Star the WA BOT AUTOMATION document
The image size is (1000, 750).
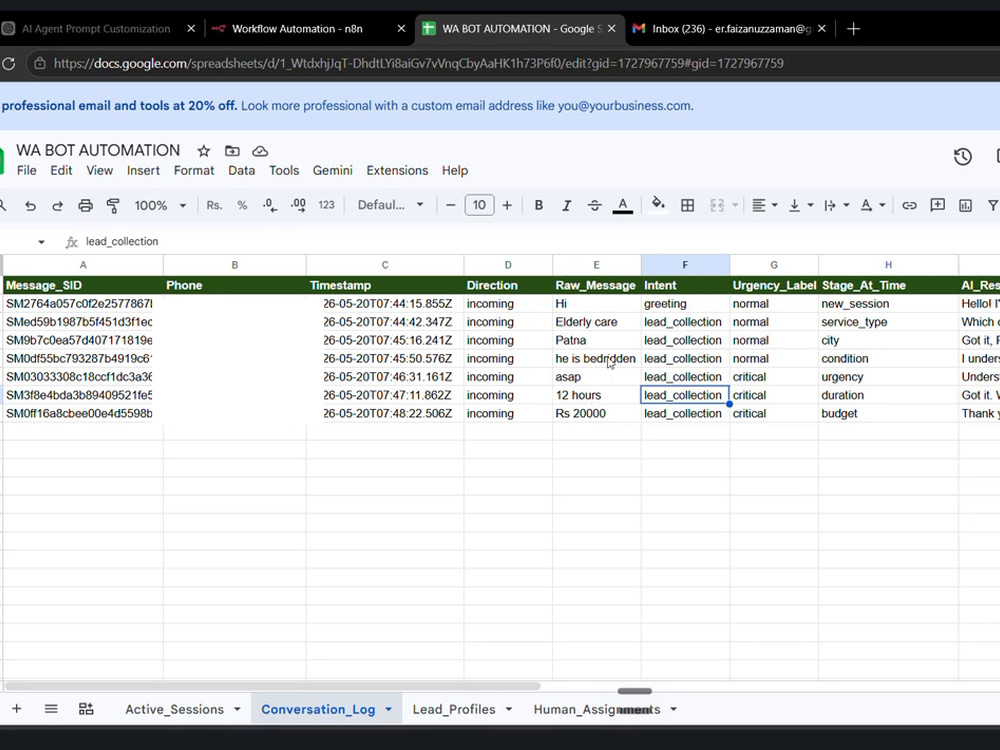203,151
